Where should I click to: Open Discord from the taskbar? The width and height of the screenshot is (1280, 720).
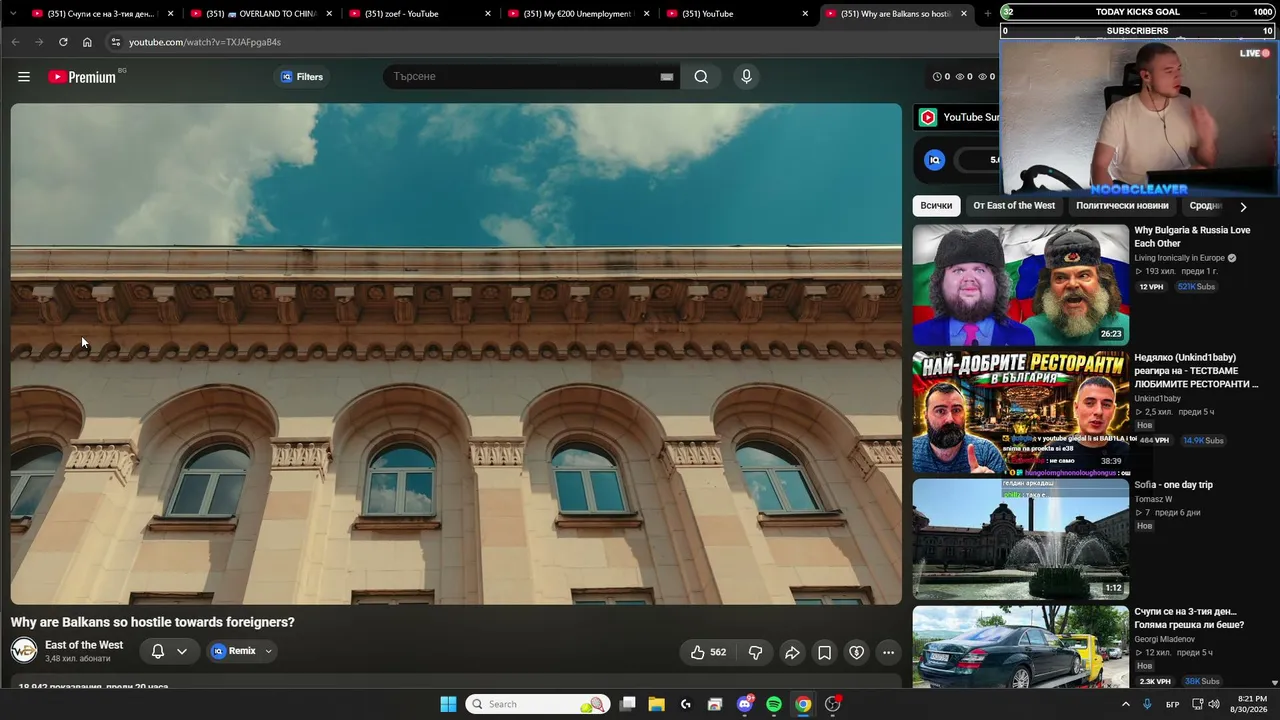tap(745, 704)
